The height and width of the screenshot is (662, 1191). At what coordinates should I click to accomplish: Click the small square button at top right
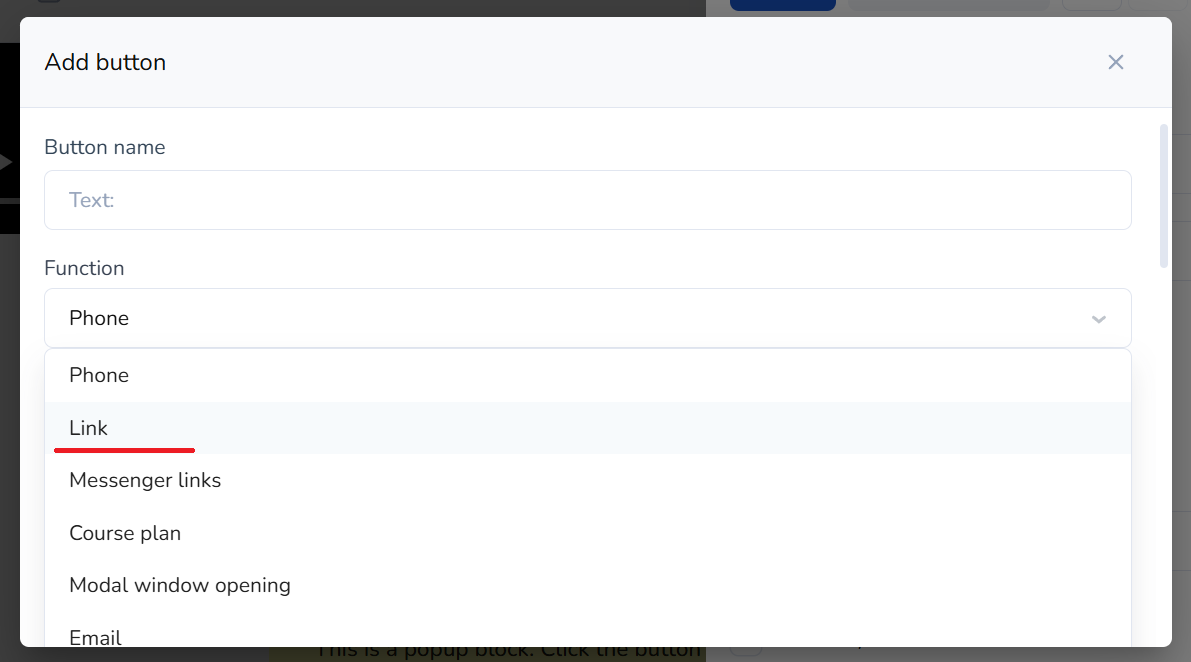tap(1091, 5)
